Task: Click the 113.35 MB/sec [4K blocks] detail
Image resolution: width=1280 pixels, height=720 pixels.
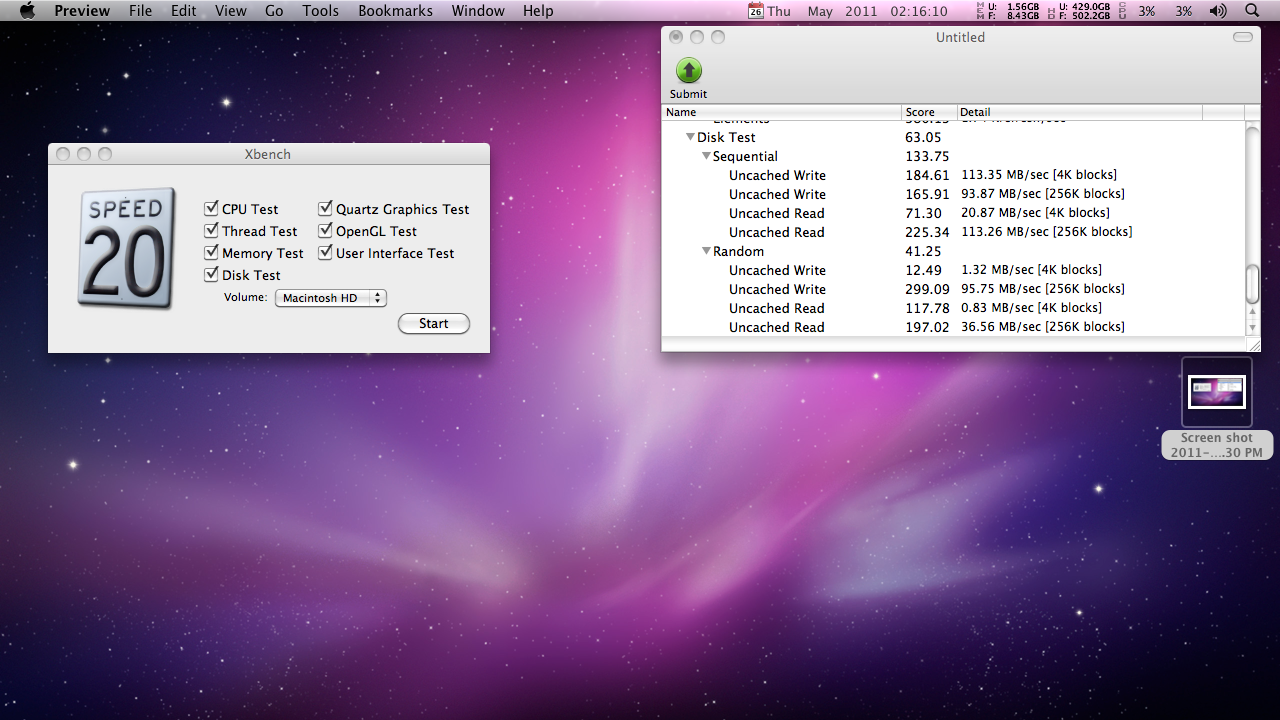Action: 1039,175
